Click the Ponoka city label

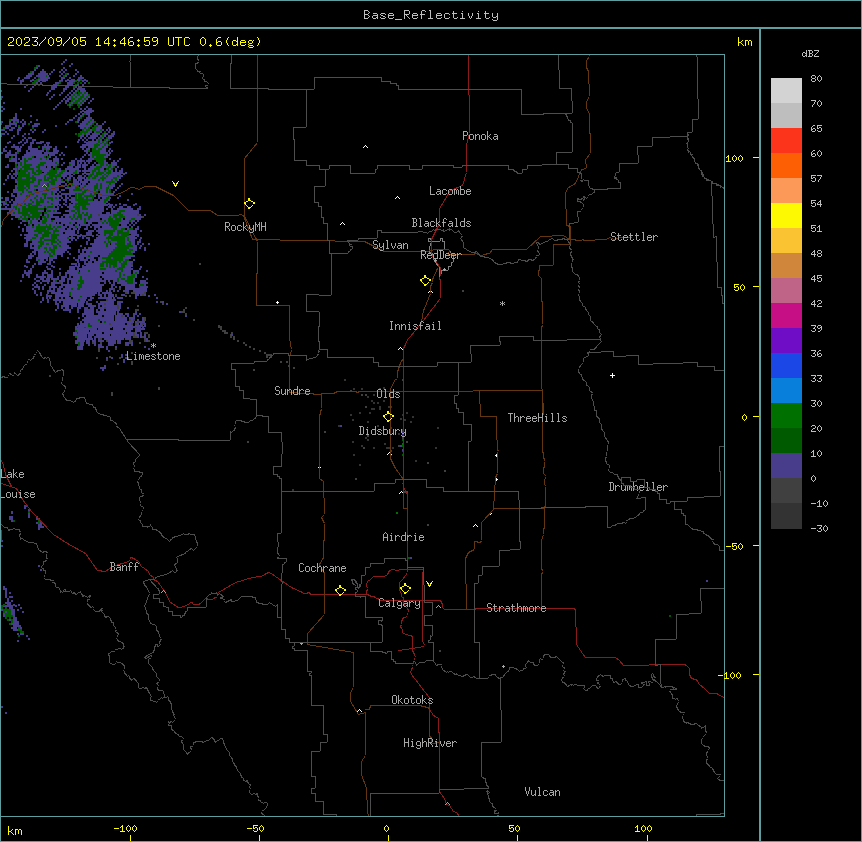click(480, 136)
